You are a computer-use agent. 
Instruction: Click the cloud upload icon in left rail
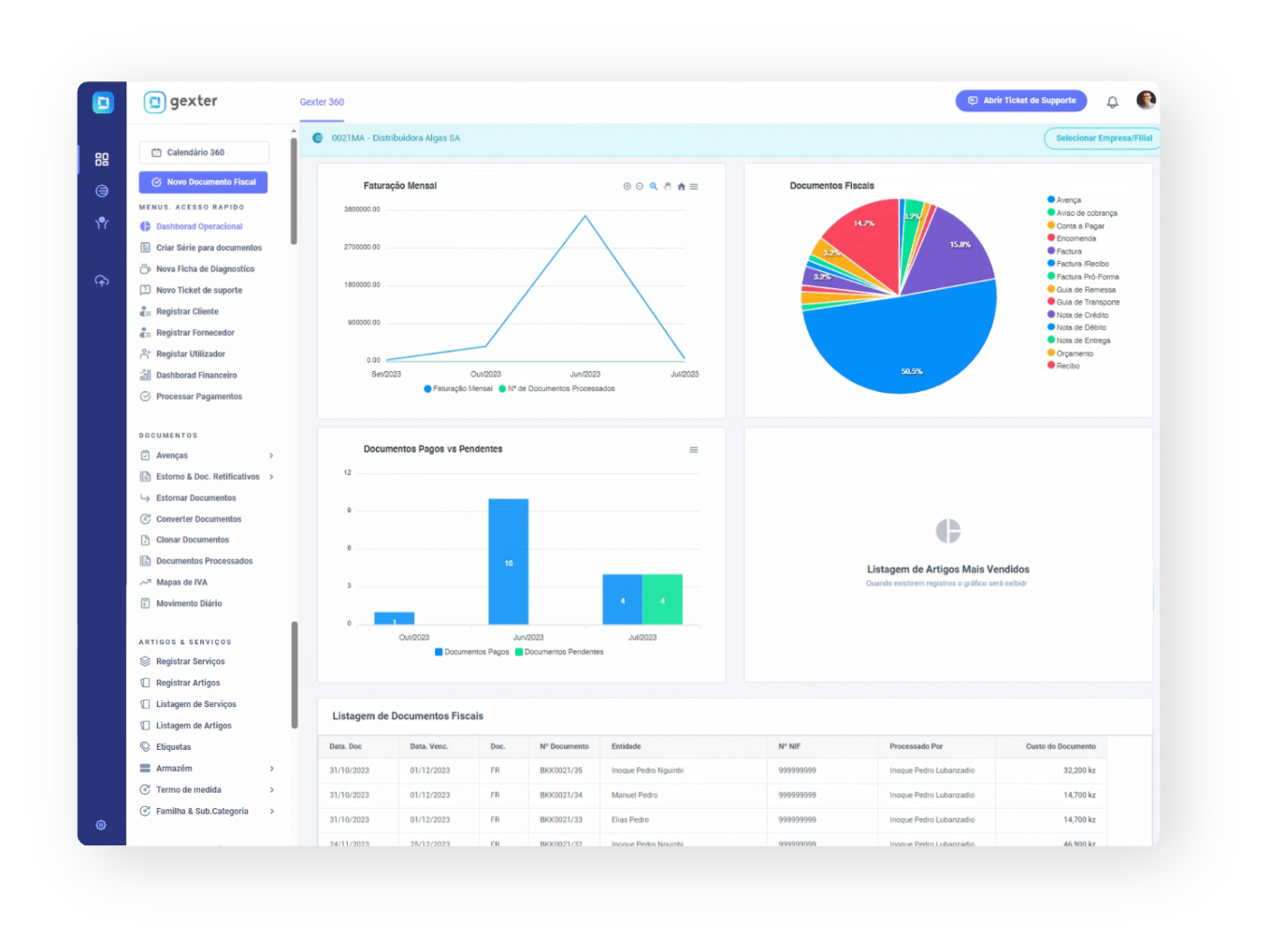[x=102, y=281]
